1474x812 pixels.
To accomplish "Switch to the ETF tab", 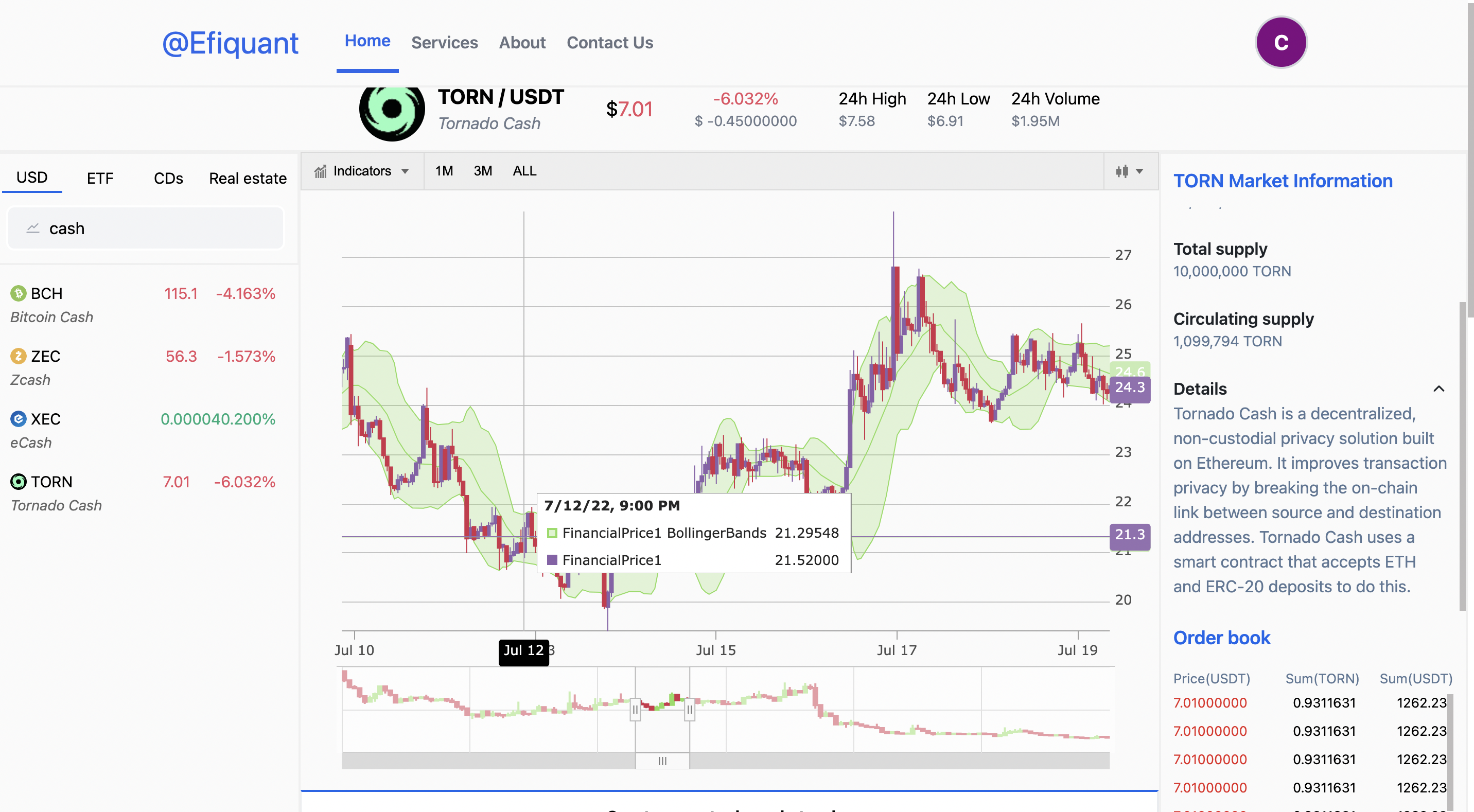I will click(100, 179).
